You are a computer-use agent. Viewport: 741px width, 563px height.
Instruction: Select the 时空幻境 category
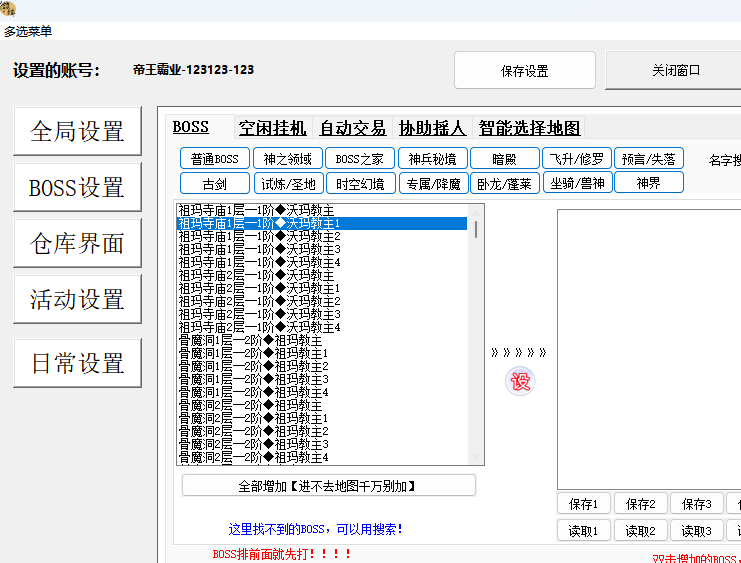[360, 183]
